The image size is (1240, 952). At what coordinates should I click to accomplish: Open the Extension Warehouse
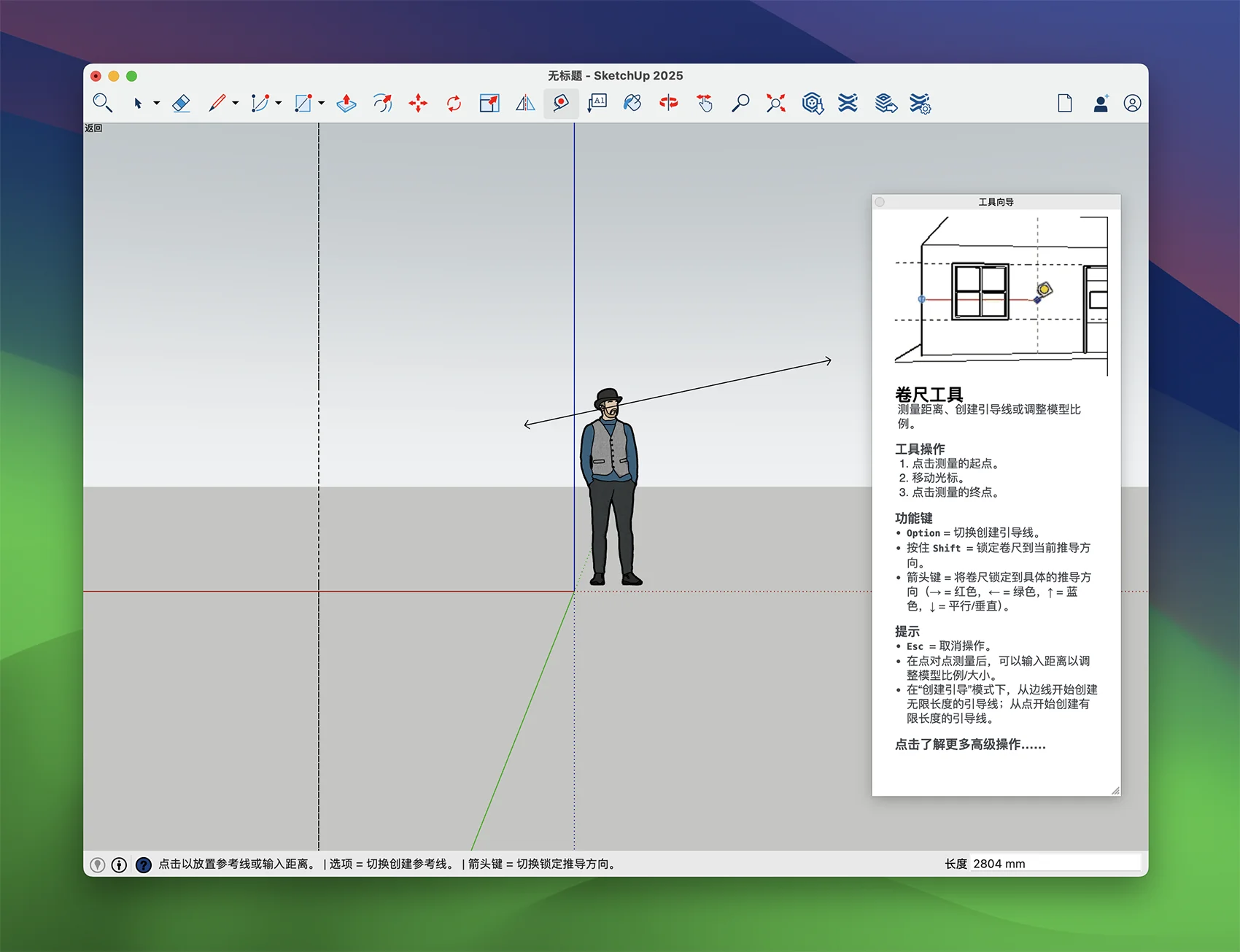tap(848, 103)
